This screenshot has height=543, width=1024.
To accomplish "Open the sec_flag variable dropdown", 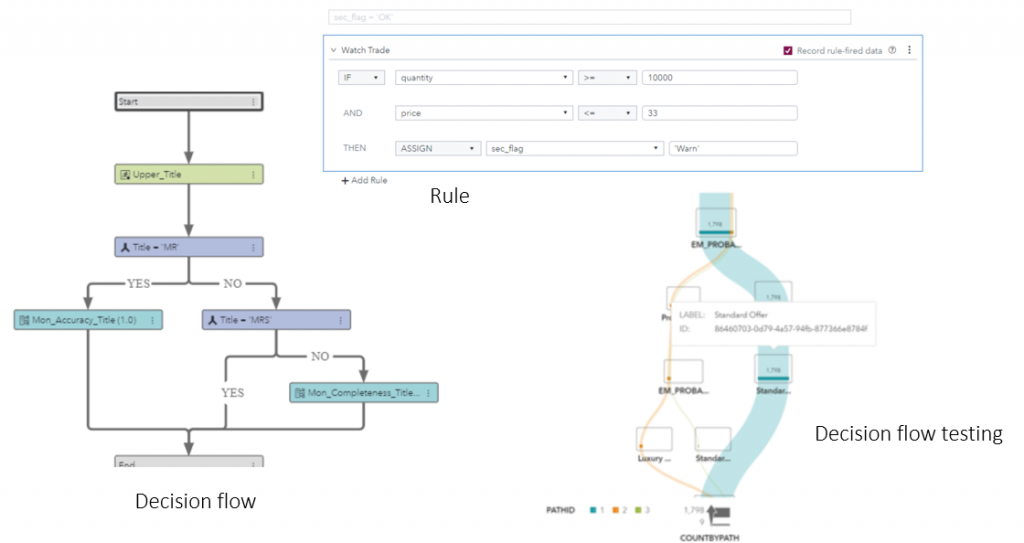I will tap(574, 148).
